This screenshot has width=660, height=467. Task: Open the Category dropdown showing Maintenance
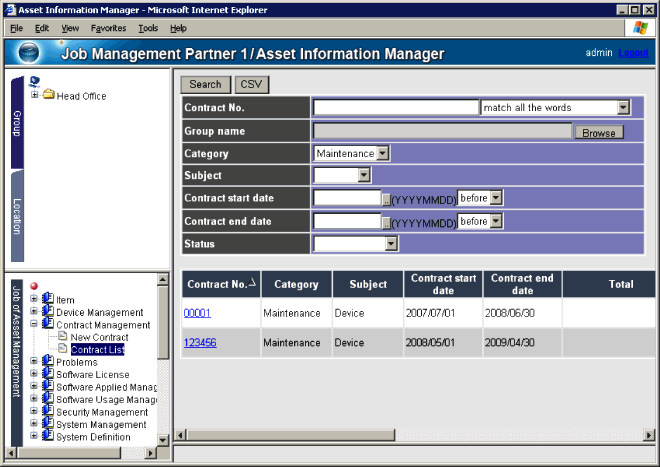point(383,154)
